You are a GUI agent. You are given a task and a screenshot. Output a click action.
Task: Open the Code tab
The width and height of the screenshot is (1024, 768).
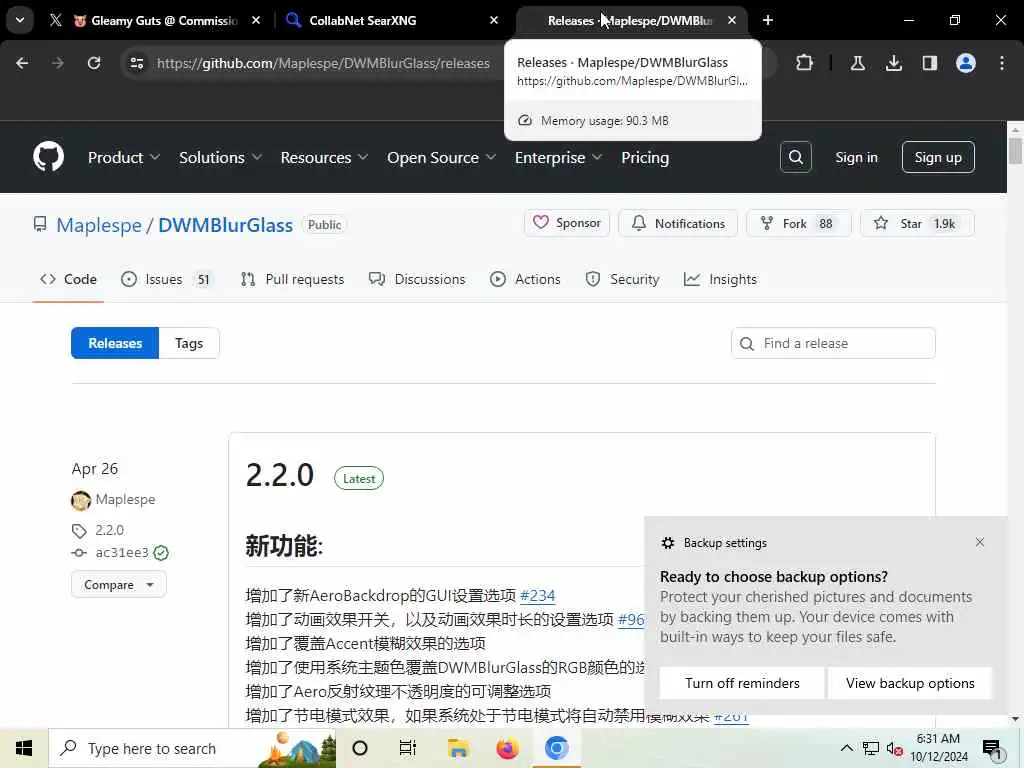pyautogui.click(x=68, y=280)
